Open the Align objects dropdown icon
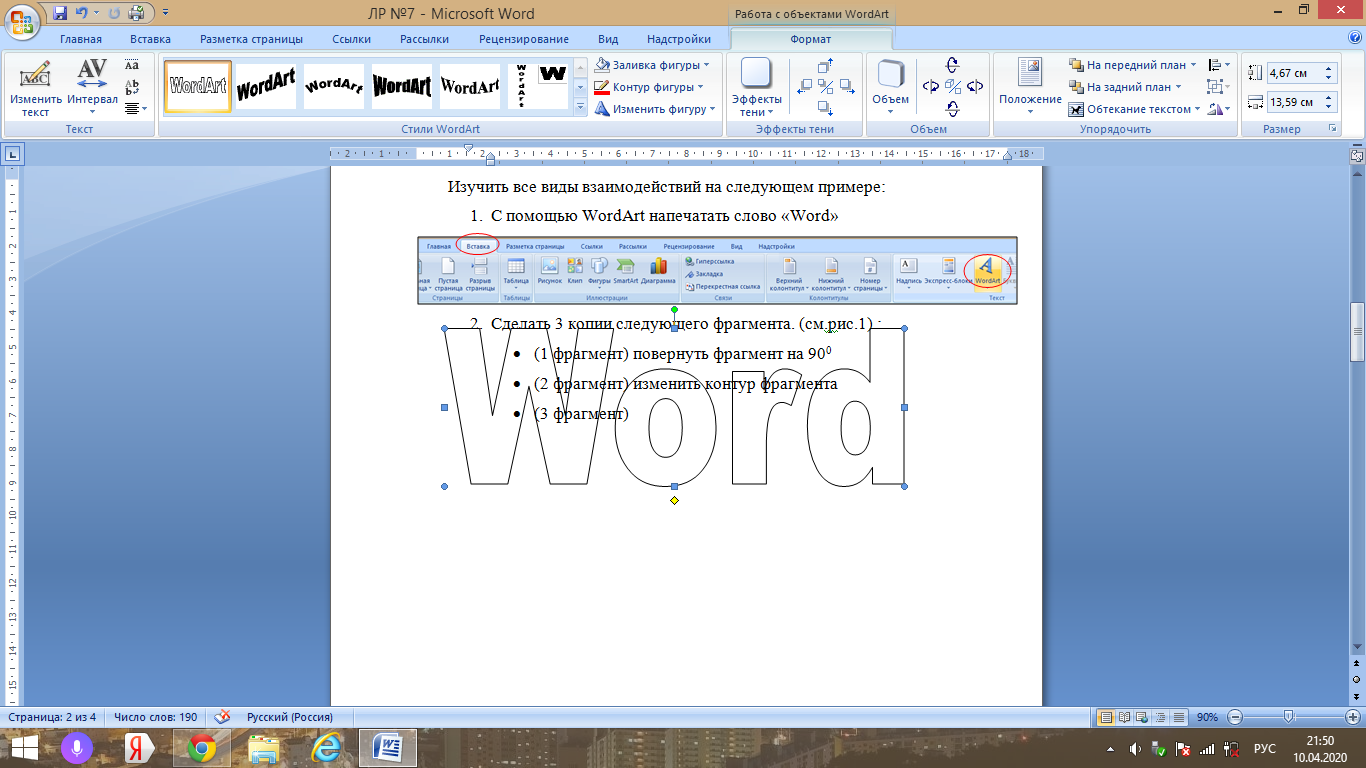The width and height of the screenshot is (1366, 768). [x=1218, y=65]
